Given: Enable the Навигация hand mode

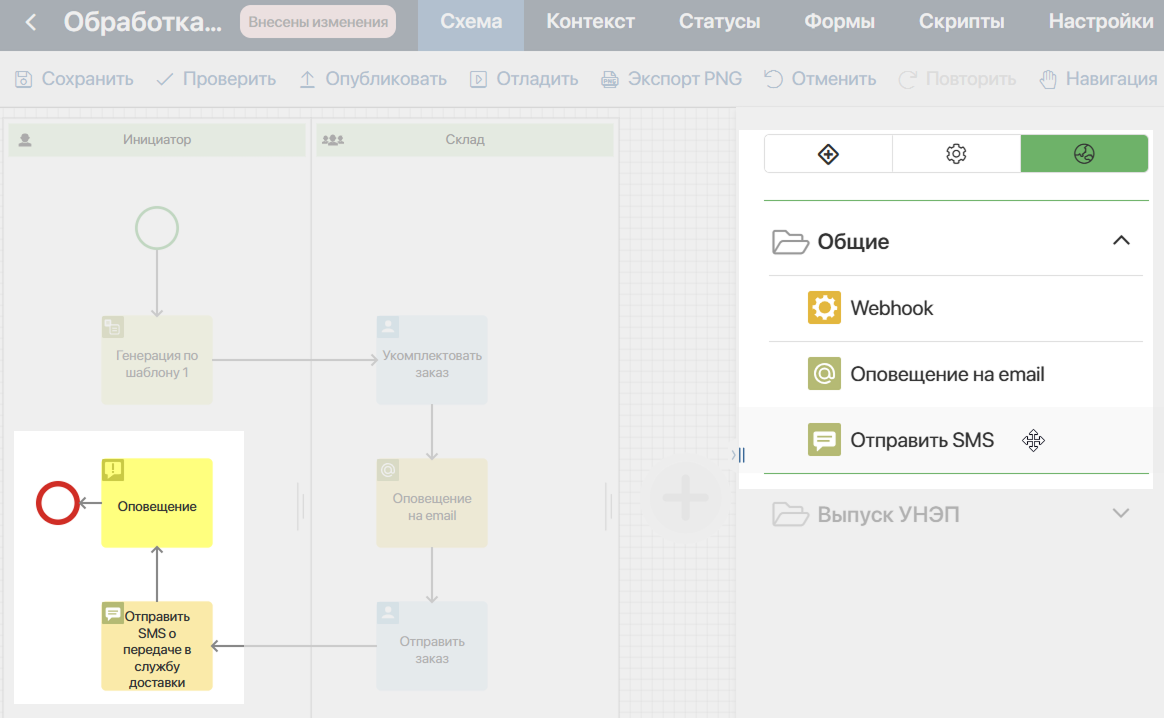Looking at the screenshot, I should (x=1098, y=79).
